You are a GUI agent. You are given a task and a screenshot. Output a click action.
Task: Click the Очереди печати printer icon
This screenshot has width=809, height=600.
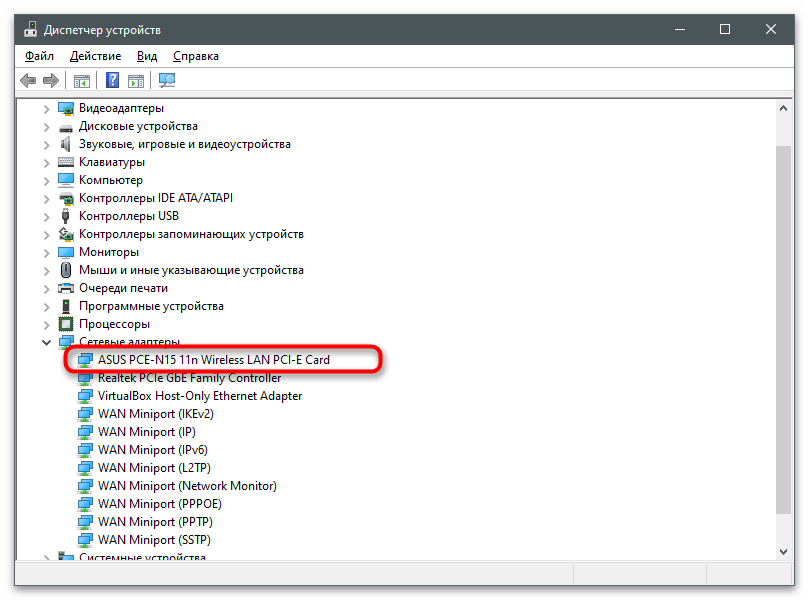pos(66,288)
